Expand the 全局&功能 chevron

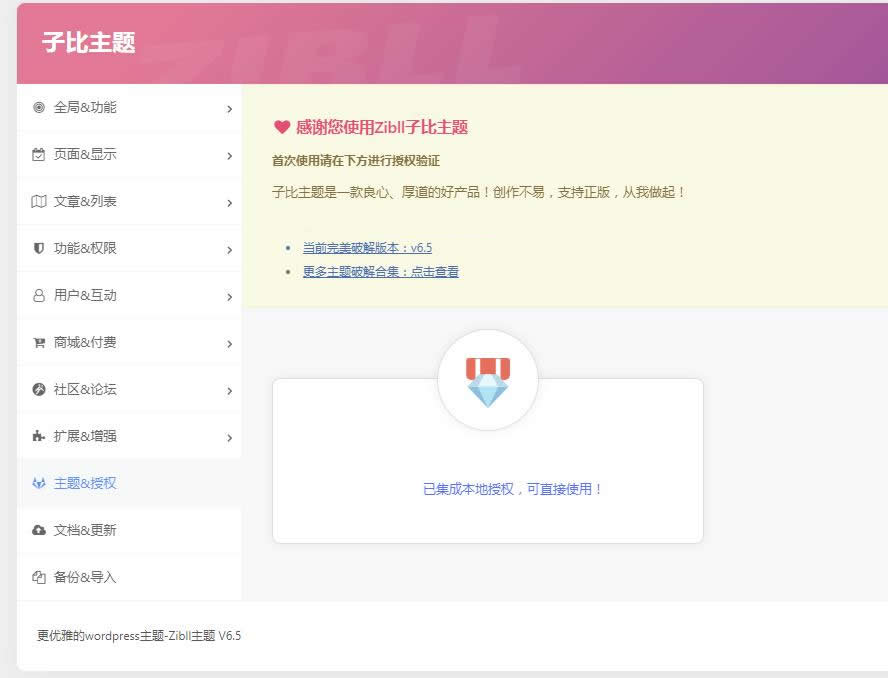click(229, 109)
